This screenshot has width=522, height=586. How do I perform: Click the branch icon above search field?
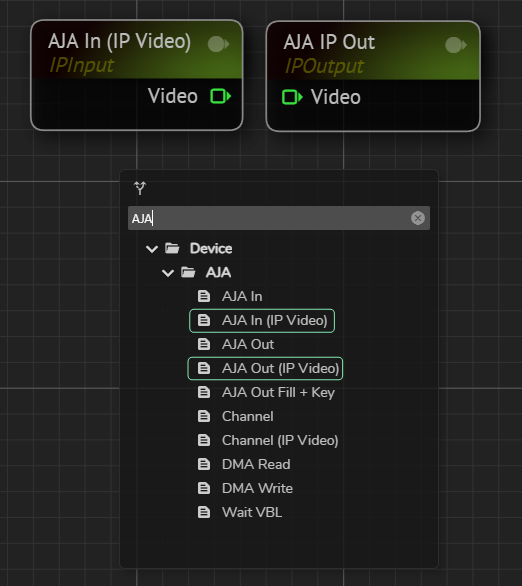[x=140, y=188]
